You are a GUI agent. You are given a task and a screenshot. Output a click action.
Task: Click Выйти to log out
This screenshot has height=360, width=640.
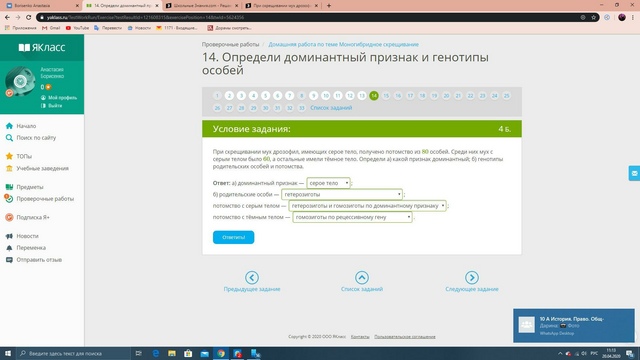coord(55,106)
